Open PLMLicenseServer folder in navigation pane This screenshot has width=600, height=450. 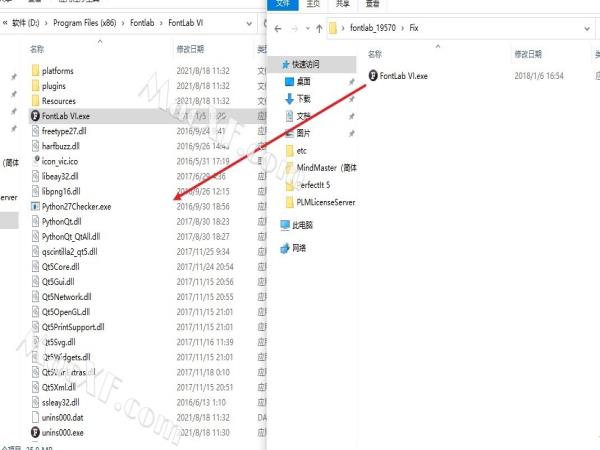(326, 202)
